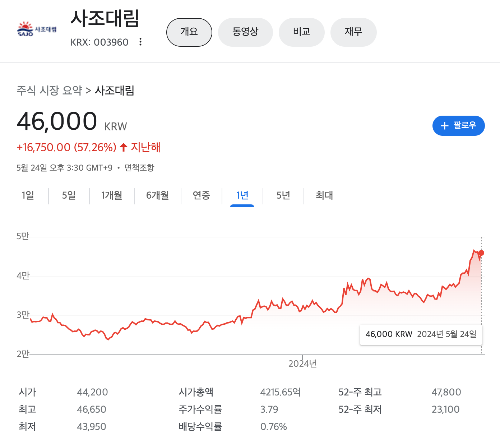Select the 1일 chart range
The height and width of the screenshot is (438, 500).
[x=28, y=195]
